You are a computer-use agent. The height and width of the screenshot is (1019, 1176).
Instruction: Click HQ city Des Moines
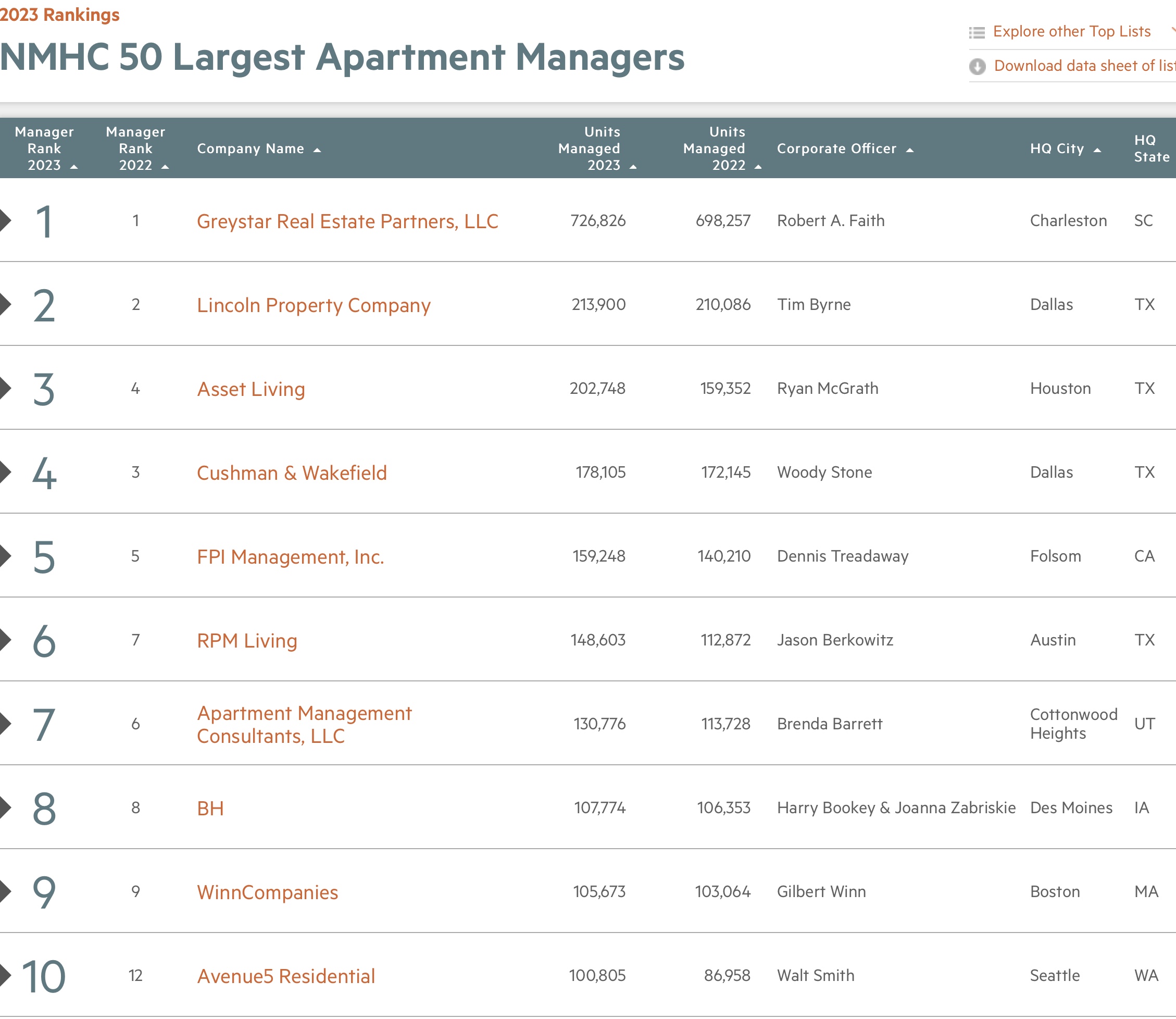[x=1071, y=808]
